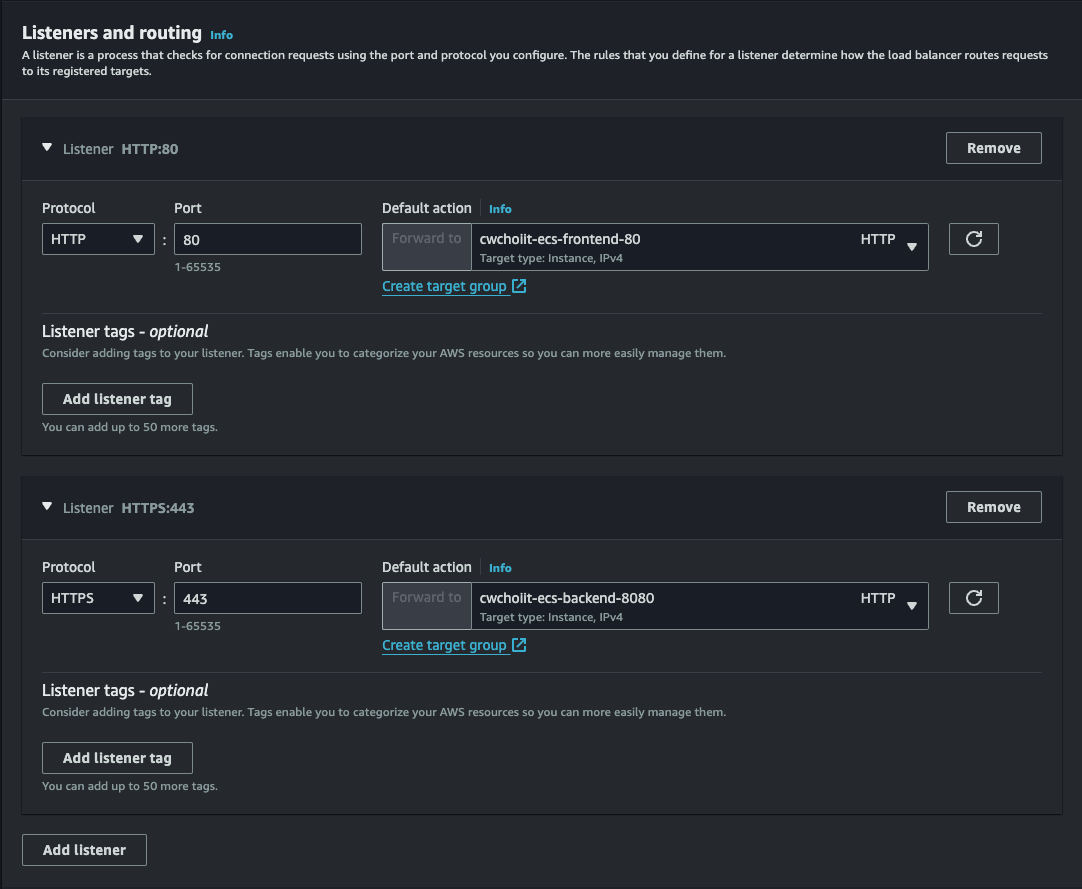1082x889 pixels.
Task: Click the port 80 input field
Action: click(267, 239)
